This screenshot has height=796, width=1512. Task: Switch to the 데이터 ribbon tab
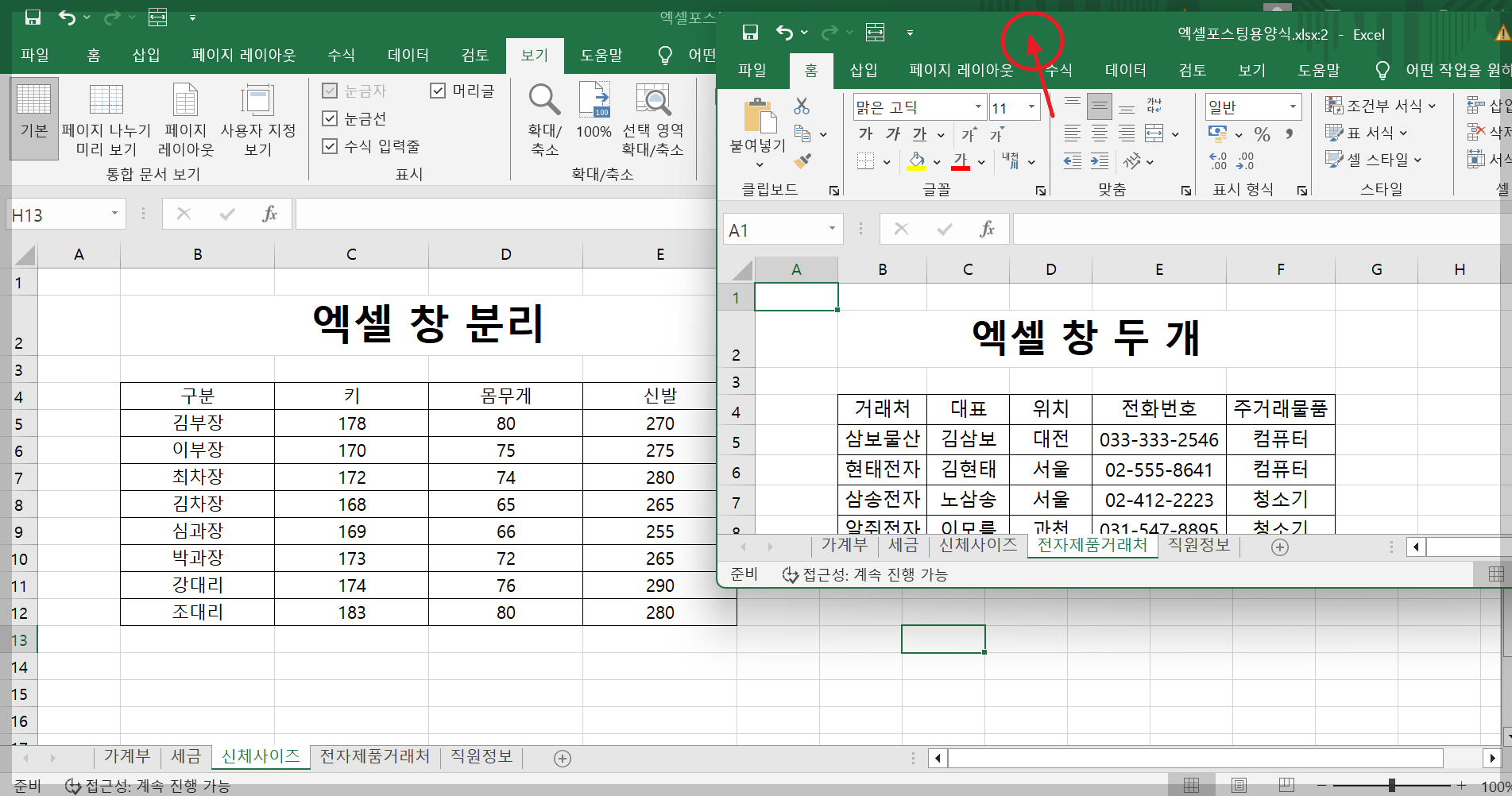pos(1125,70)
